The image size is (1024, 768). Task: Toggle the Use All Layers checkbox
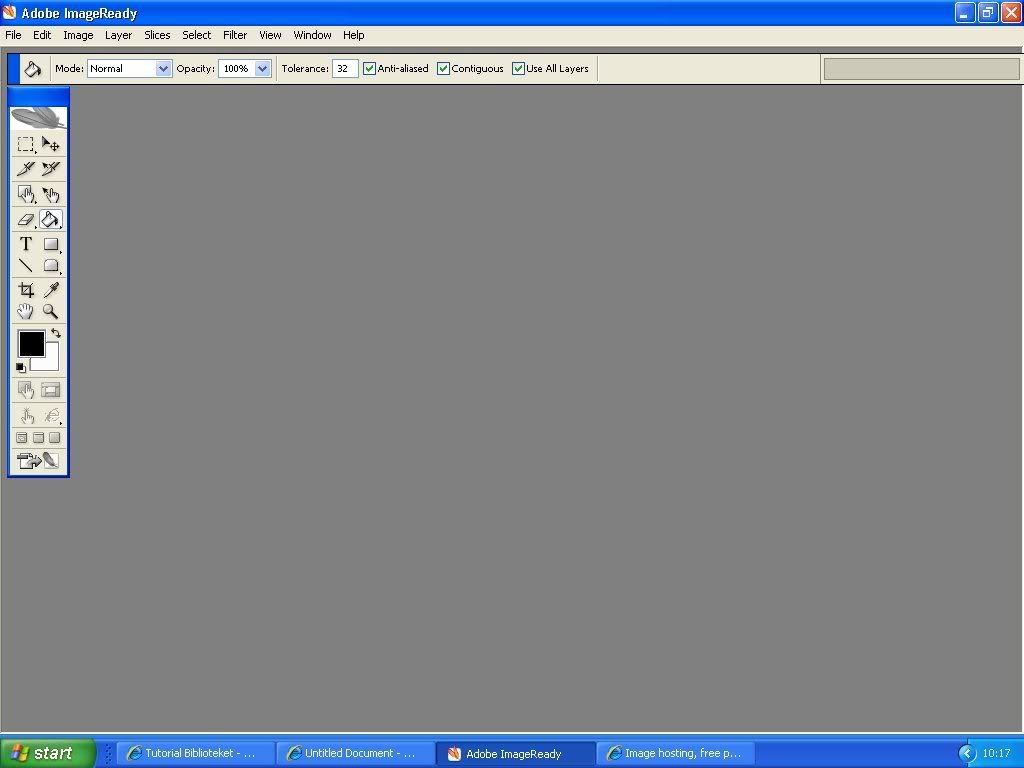518,69
